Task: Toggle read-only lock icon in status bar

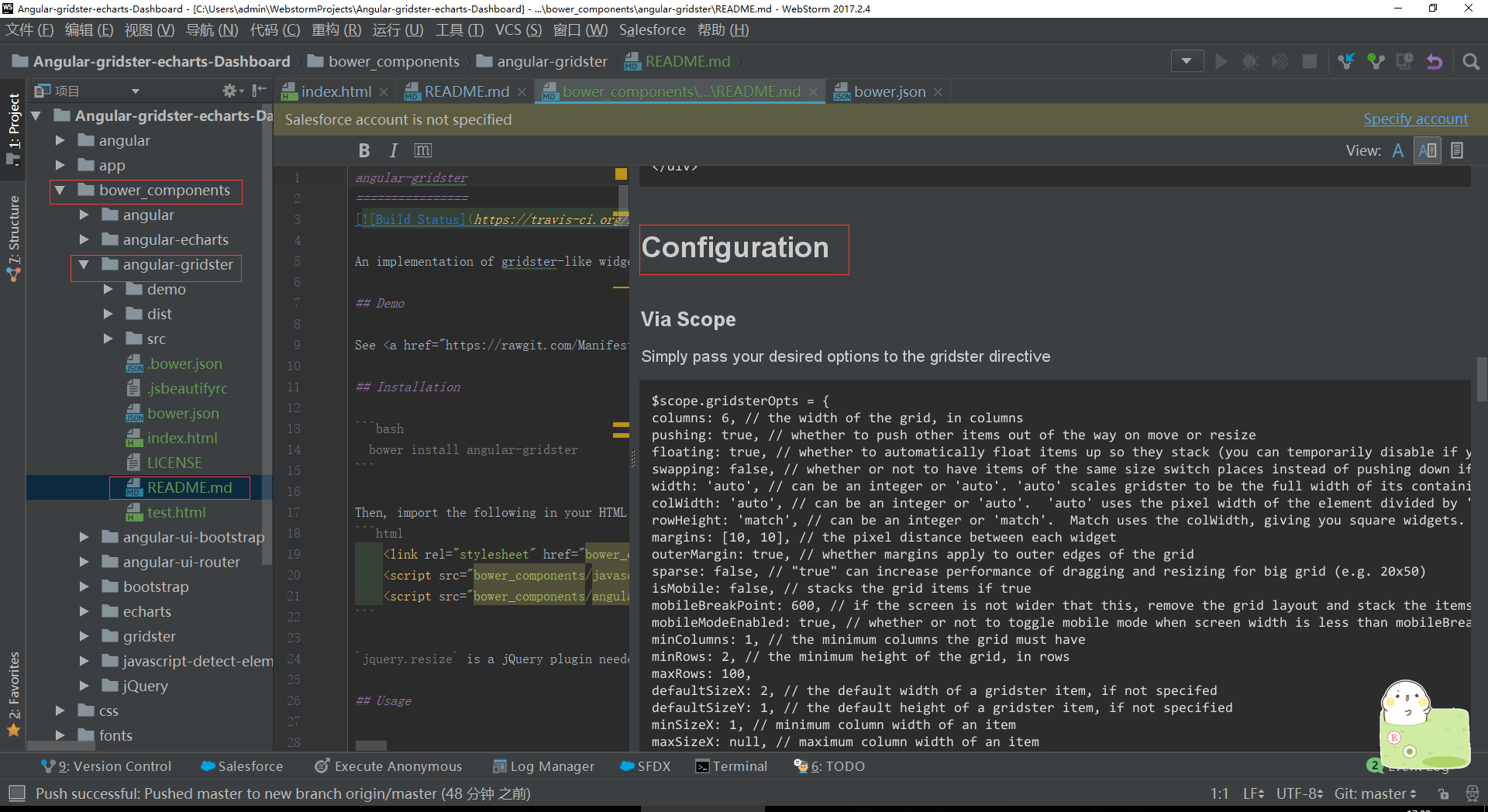Action: click(1443, 793)
